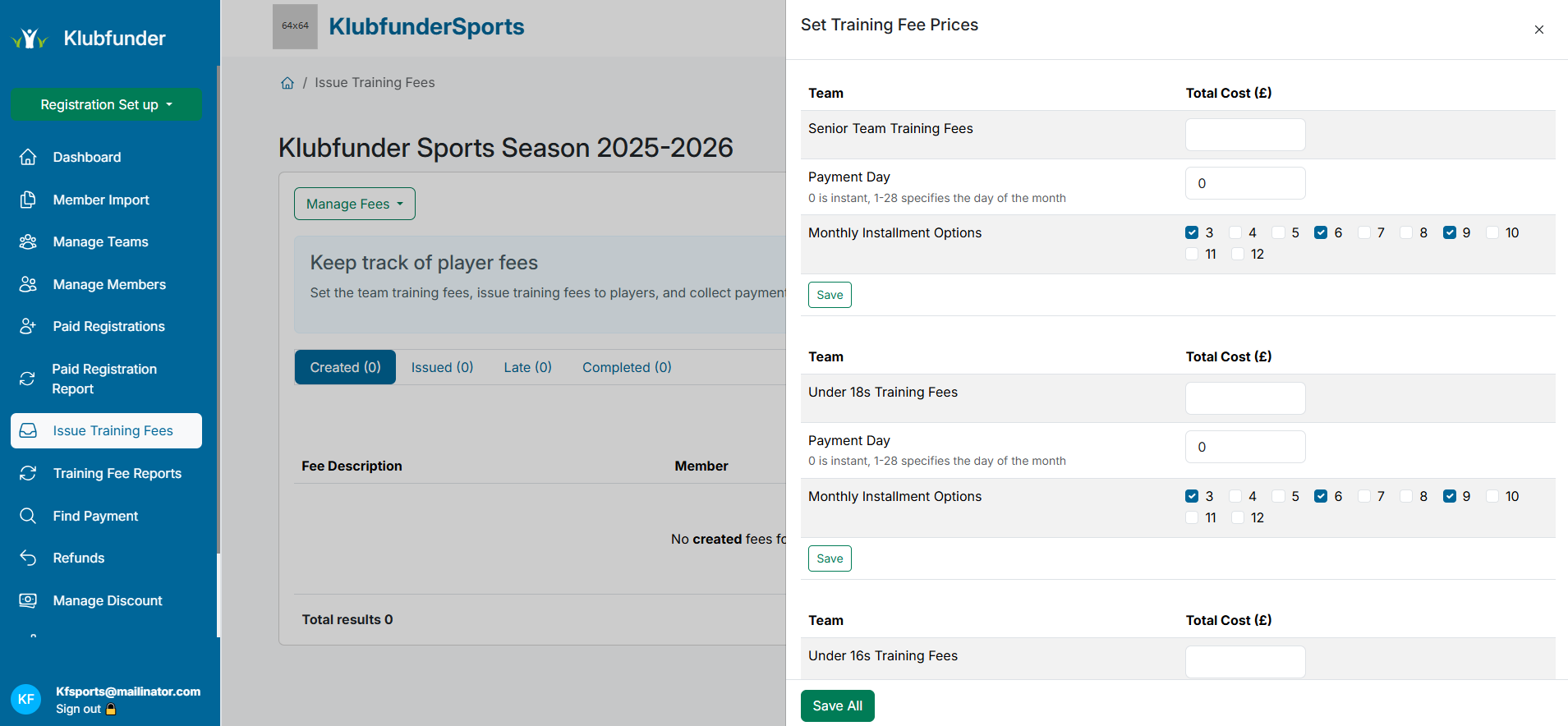The height and width of the screenshot is (726, 1568).
Task: Expand the Manage Fees dropdown
Action: (354, 204)
